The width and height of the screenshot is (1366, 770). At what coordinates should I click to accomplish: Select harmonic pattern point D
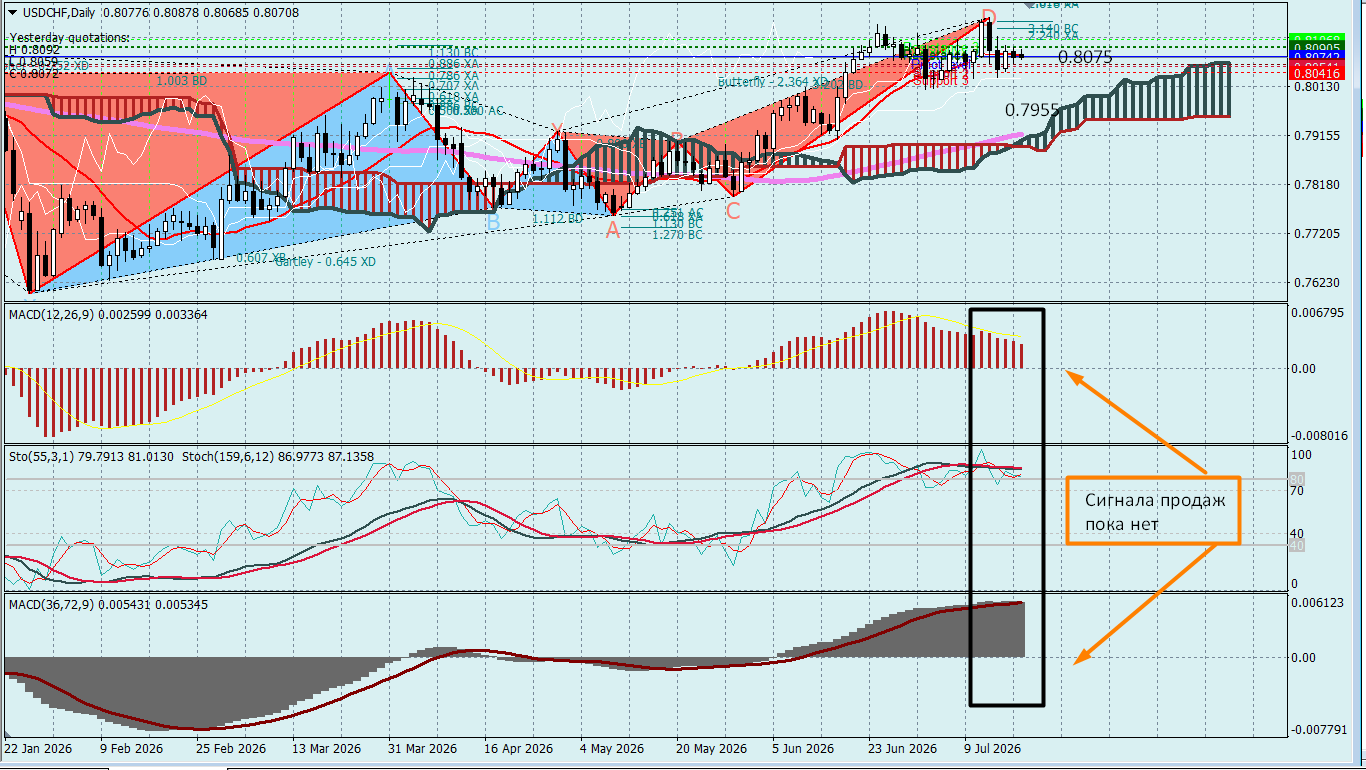(988, 17)
